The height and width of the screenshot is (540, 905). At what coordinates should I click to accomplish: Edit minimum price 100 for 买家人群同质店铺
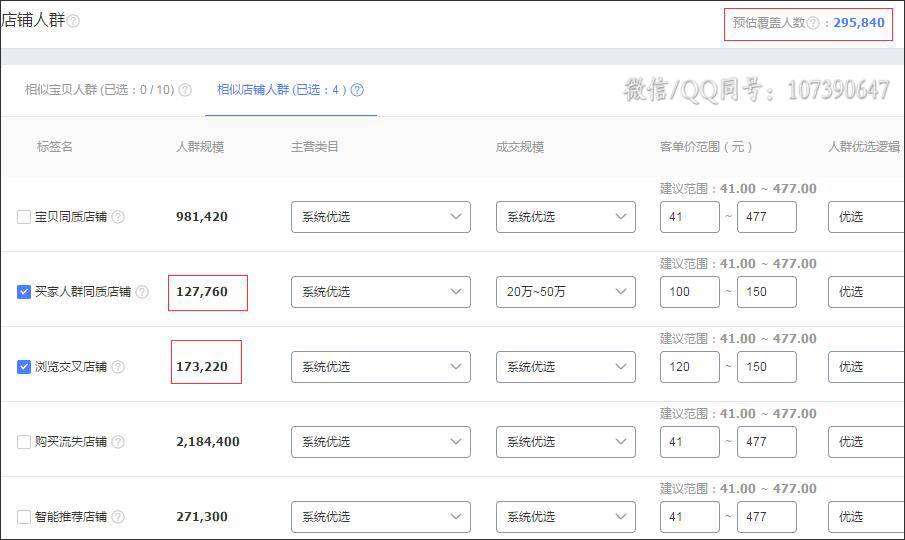pyautogui.click(x=690, y=292)
